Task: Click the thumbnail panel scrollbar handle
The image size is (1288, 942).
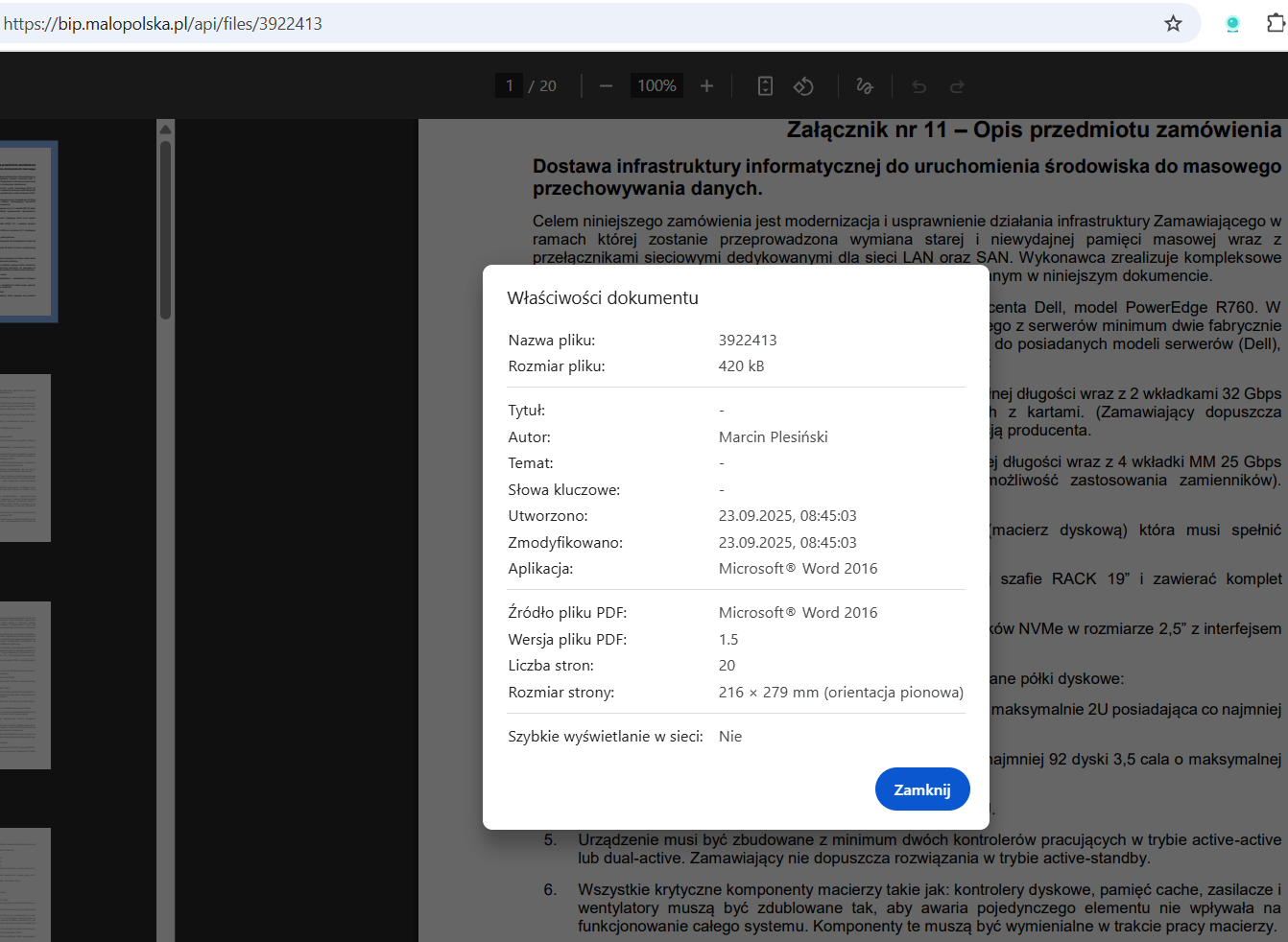Action: (x=165, y=230)
